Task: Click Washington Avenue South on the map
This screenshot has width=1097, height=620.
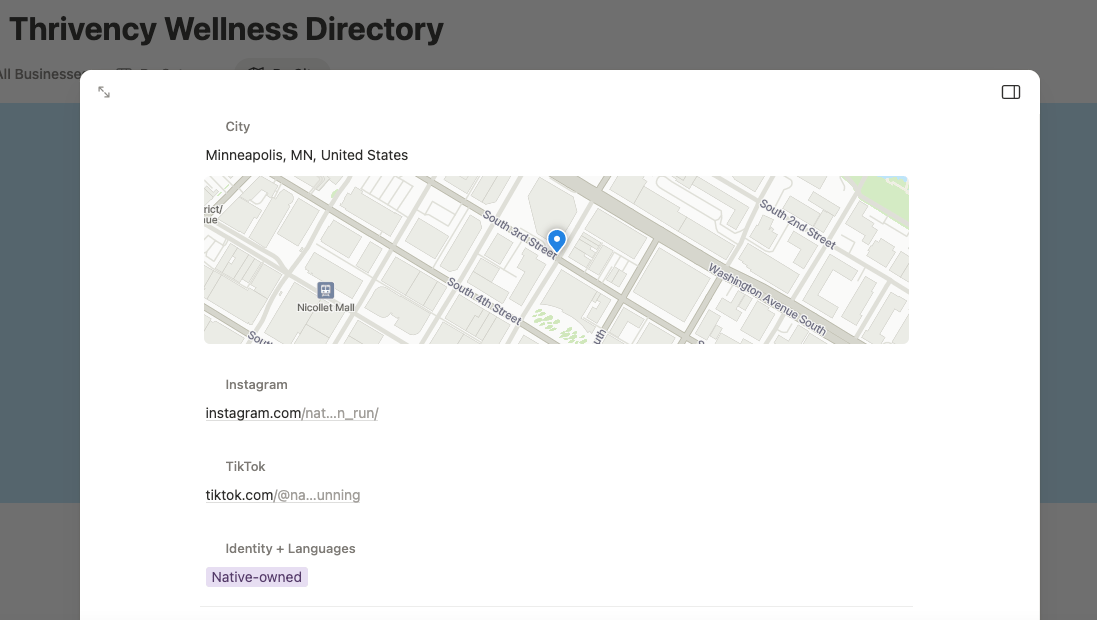Action: (767, 299)
